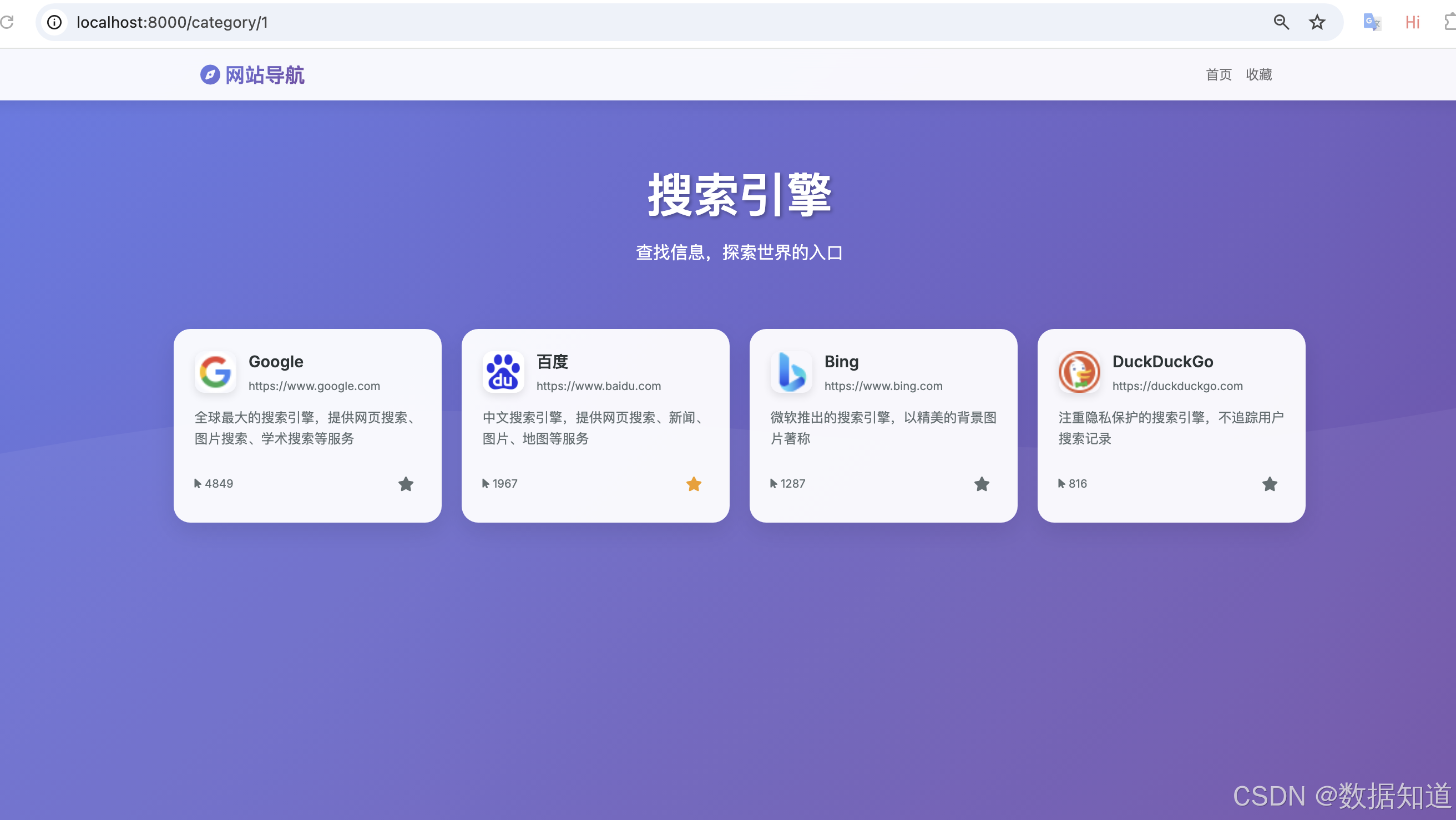
Task: Click the Bing logo icon
Action: [x=791, y=372]
